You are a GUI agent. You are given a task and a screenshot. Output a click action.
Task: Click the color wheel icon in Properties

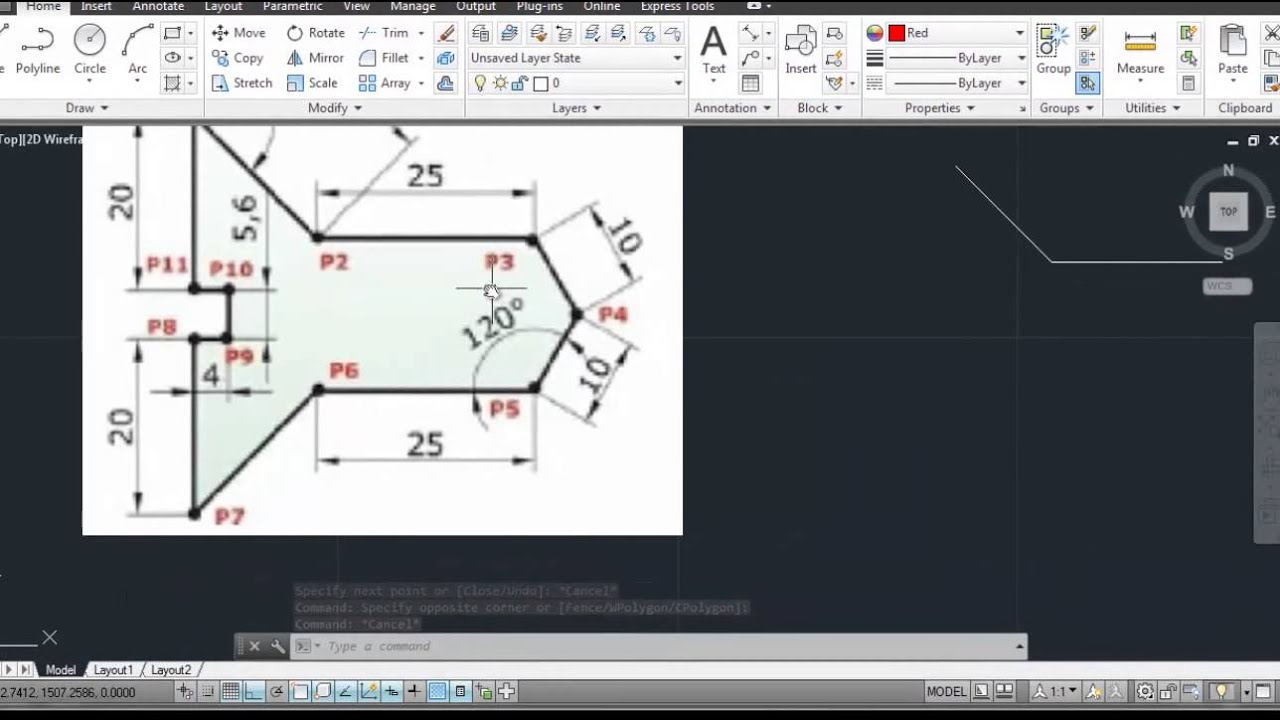(874, 33)
